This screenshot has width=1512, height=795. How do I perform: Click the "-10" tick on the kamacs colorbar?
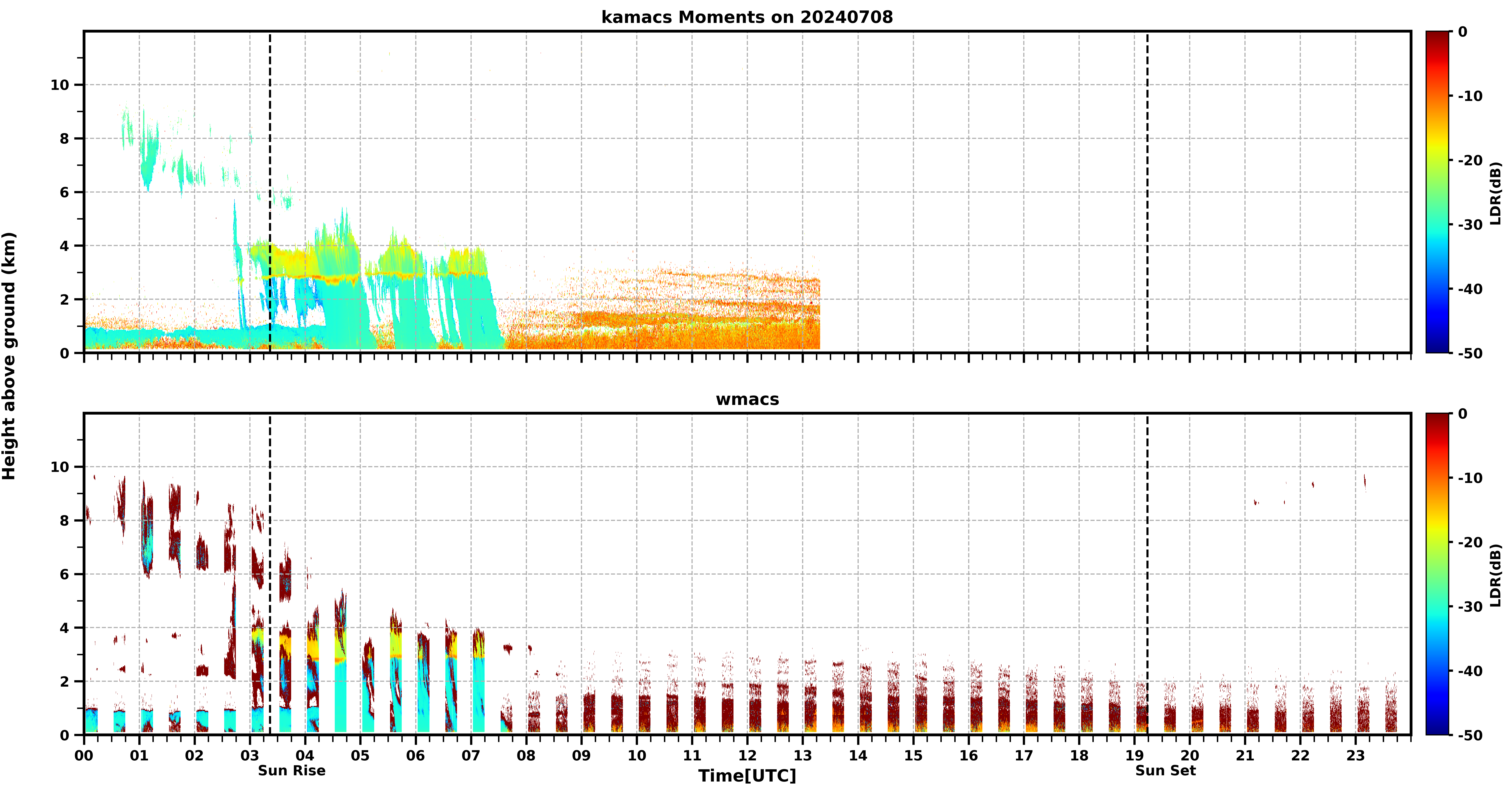click(1470, 96)
